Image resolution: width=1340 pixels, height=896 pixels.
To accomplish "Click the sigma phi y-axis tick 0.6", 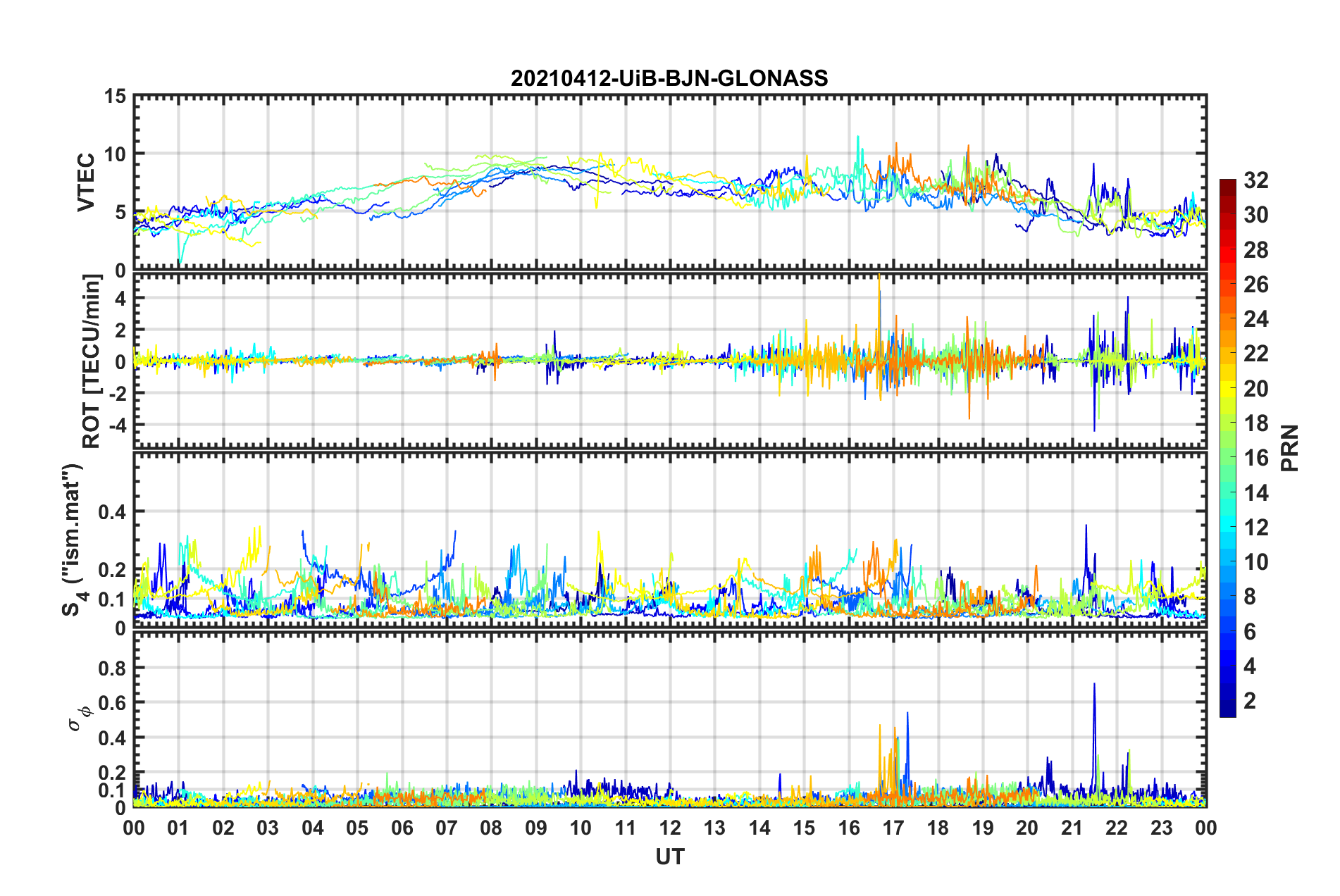I will pyautogui.click(x=112, y=703).
